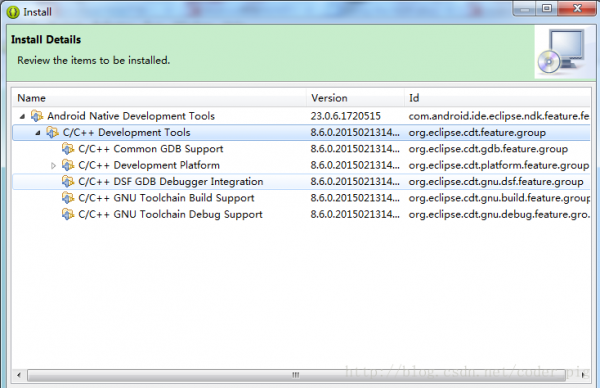
Task: Click the scrollbar's right arrow
Action: [x=583, y=375]
